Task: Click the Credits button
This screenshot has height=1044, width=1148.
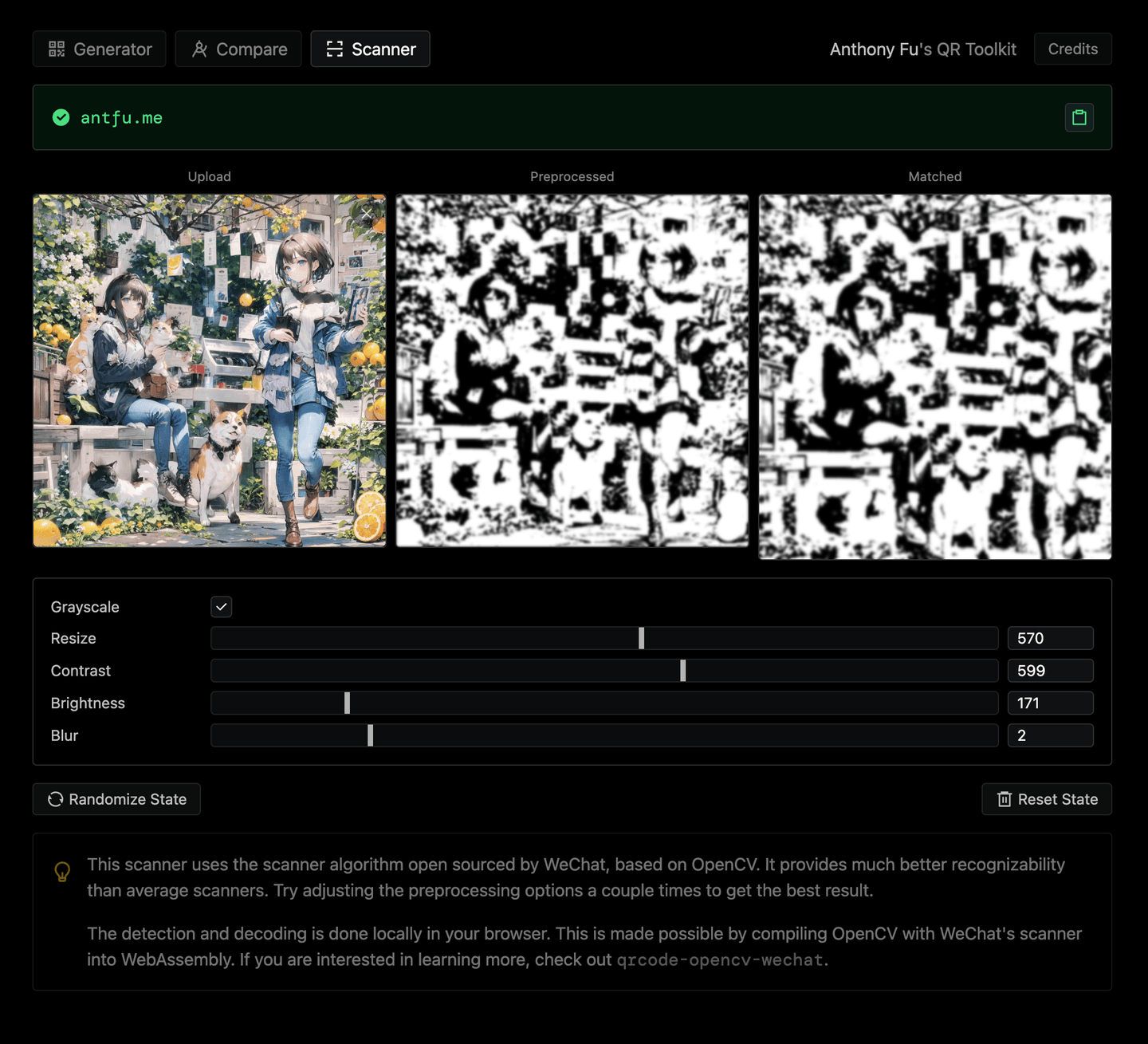Action: pyautogui.click(x=1072, y=49)
